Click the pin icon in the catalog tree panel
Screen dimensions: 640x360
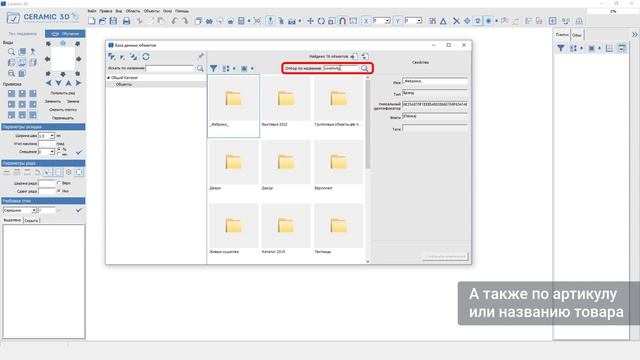pos(200,56)
